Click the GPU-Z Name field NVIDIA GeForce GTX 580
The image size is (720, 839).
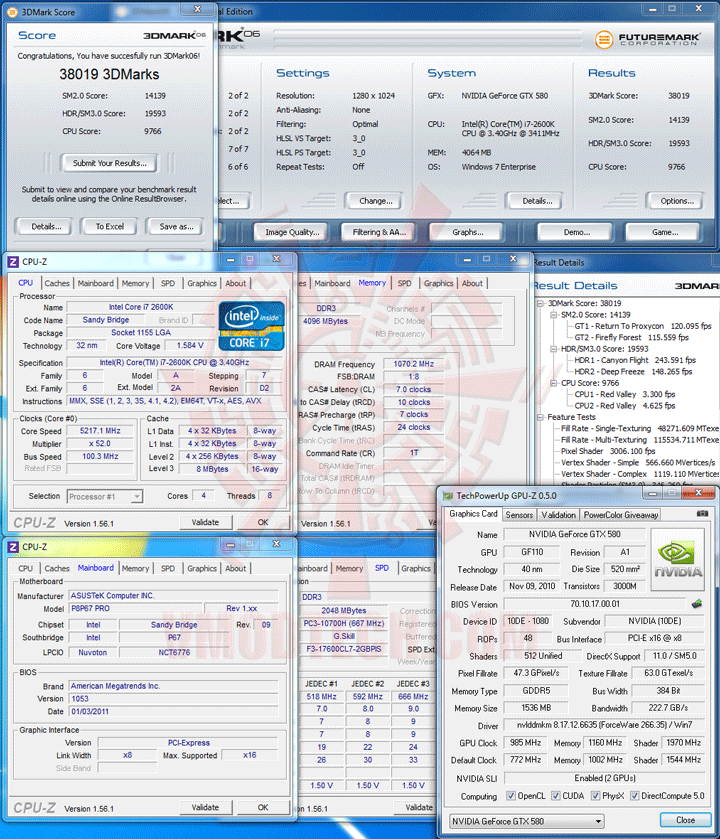[x=575, y=534]
